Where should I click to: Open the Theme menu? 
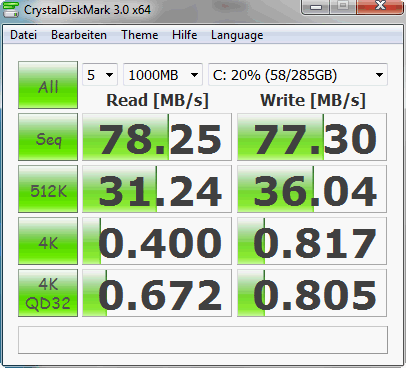(139, 35)
